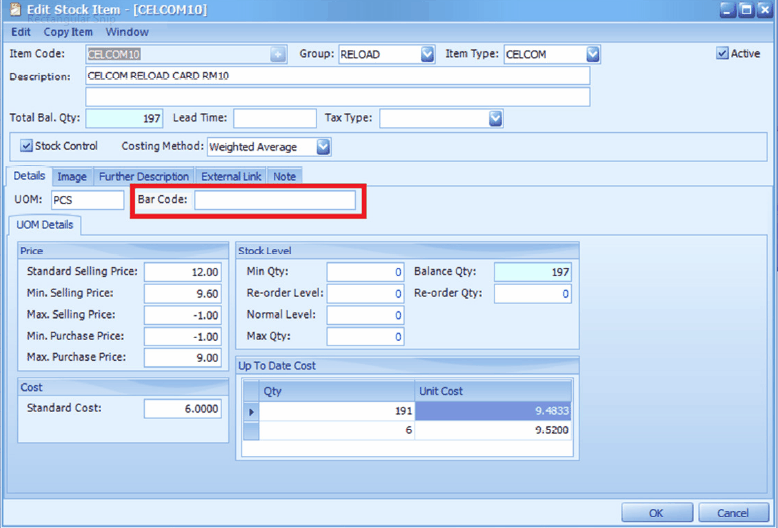
Task: Open the Edit menu
Action: click(x=21, y=32)
